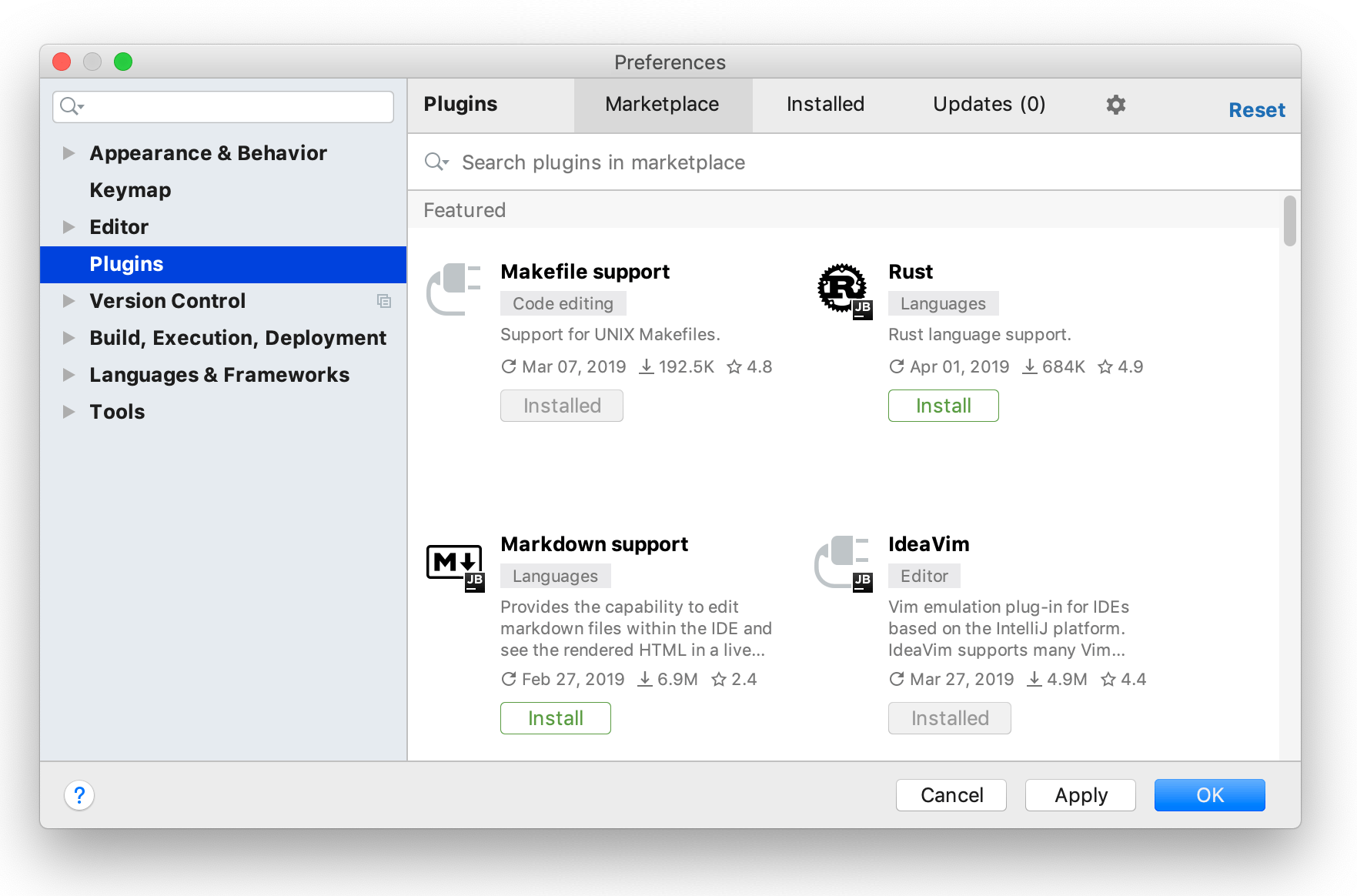Click the Markdown support plugin icon

[x=455, y=564]
